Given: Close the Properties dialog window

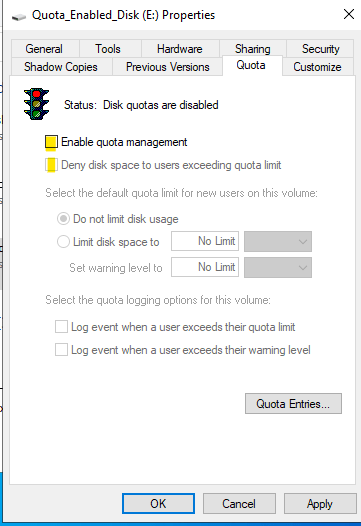Looking at the screenshot, I should pyautogui.click(x=349, y=14).
